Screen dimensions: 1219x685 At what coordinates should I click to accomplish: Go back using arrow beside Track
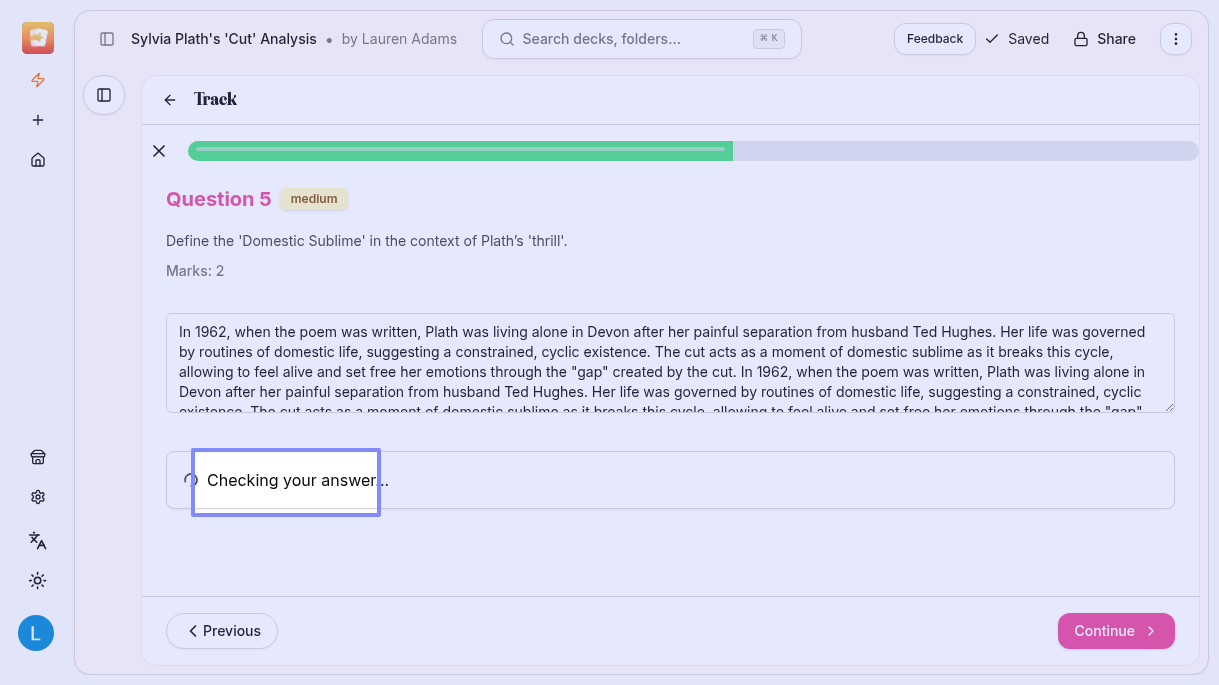click(170, 100)
